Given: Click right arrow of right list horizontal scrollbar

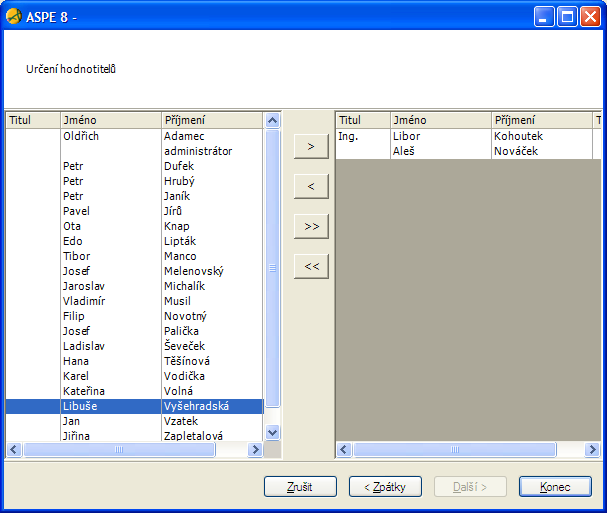Looking at the screenshot, I should [592, 450].
